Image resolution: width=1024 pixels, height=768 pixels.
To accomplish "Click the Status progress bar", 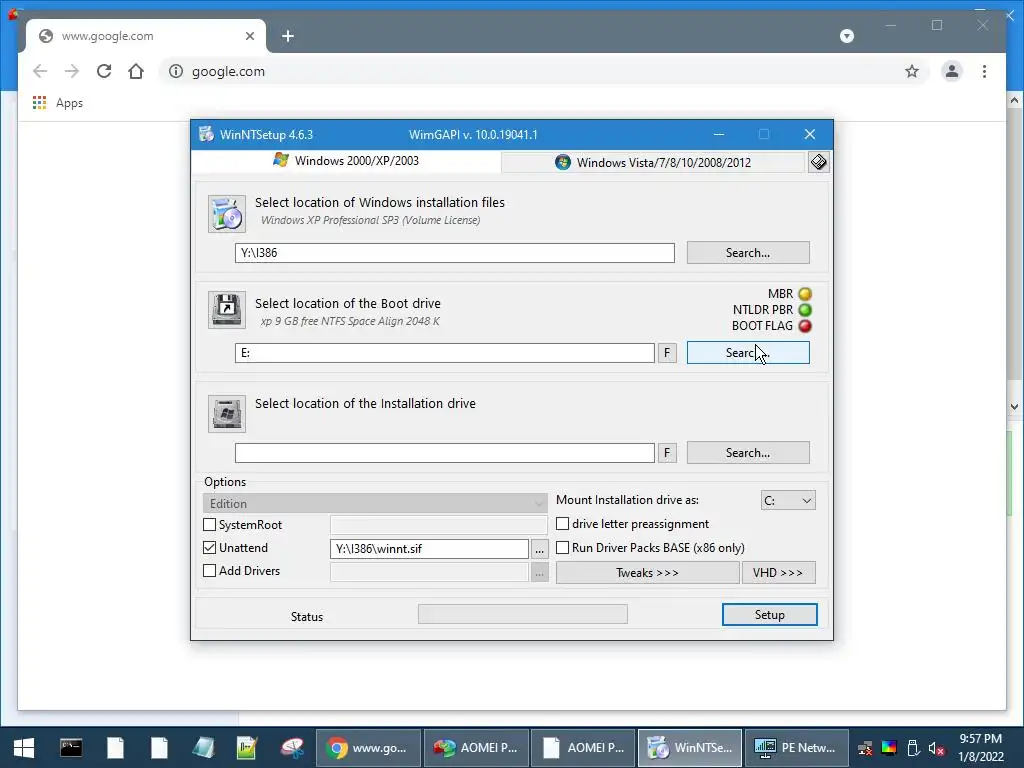I will pos(522,614).
